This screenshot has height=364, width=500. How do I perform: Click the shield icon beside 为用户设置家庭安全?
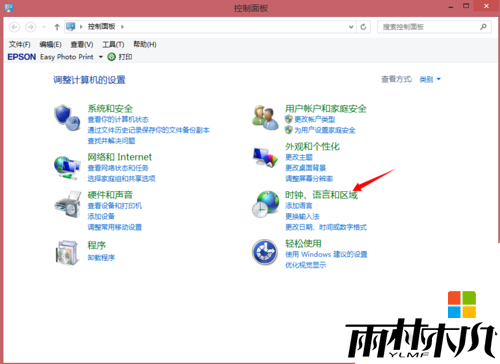(289, 130)
